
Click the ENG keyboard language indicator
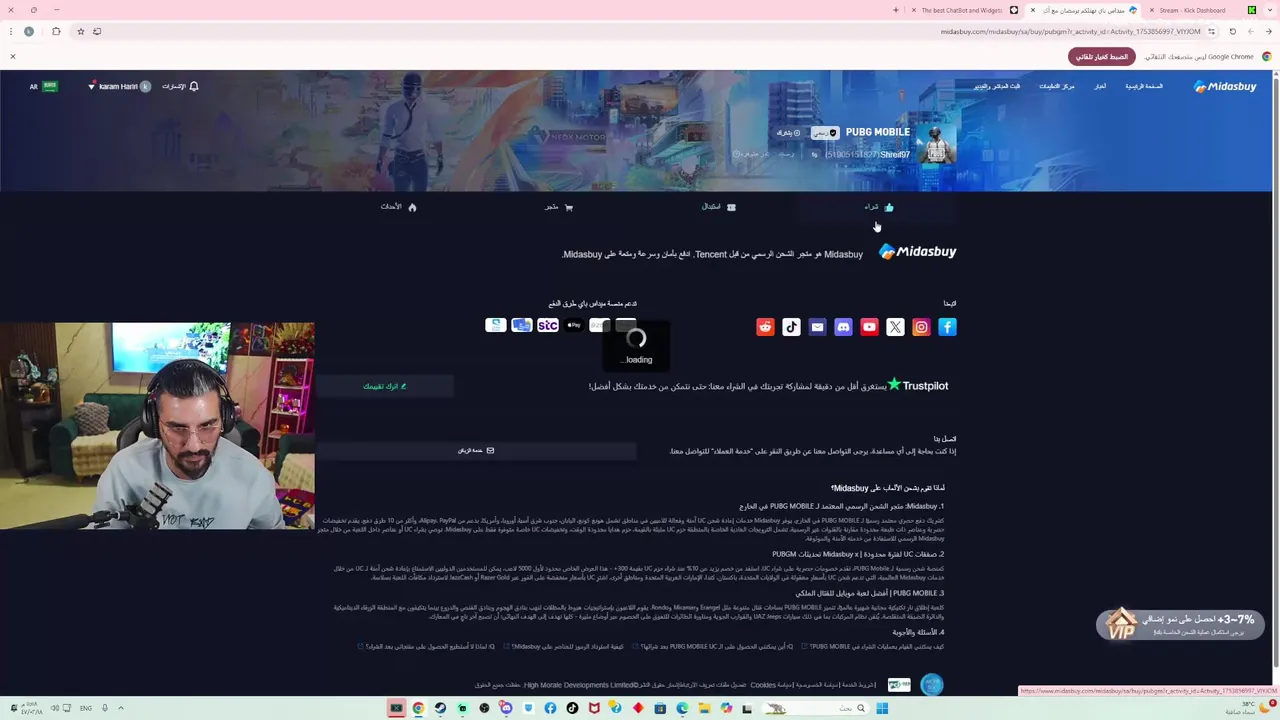(x=84, y=708)
